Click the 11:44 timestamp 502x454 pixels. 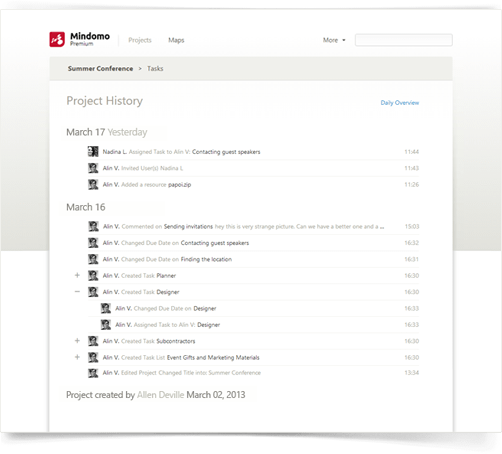click(x=412, y=152)
